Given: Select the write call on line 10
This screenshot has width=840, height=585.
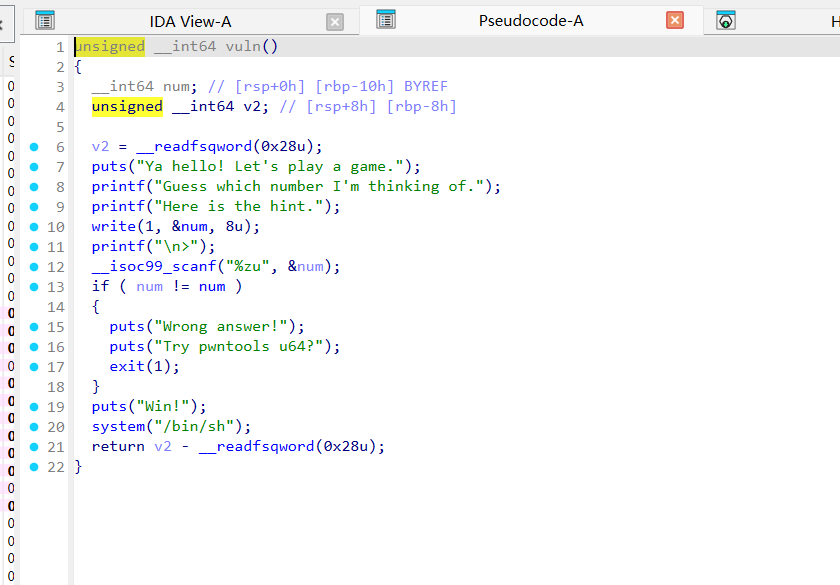Looking at the screenshot, I should coord(114,227).
